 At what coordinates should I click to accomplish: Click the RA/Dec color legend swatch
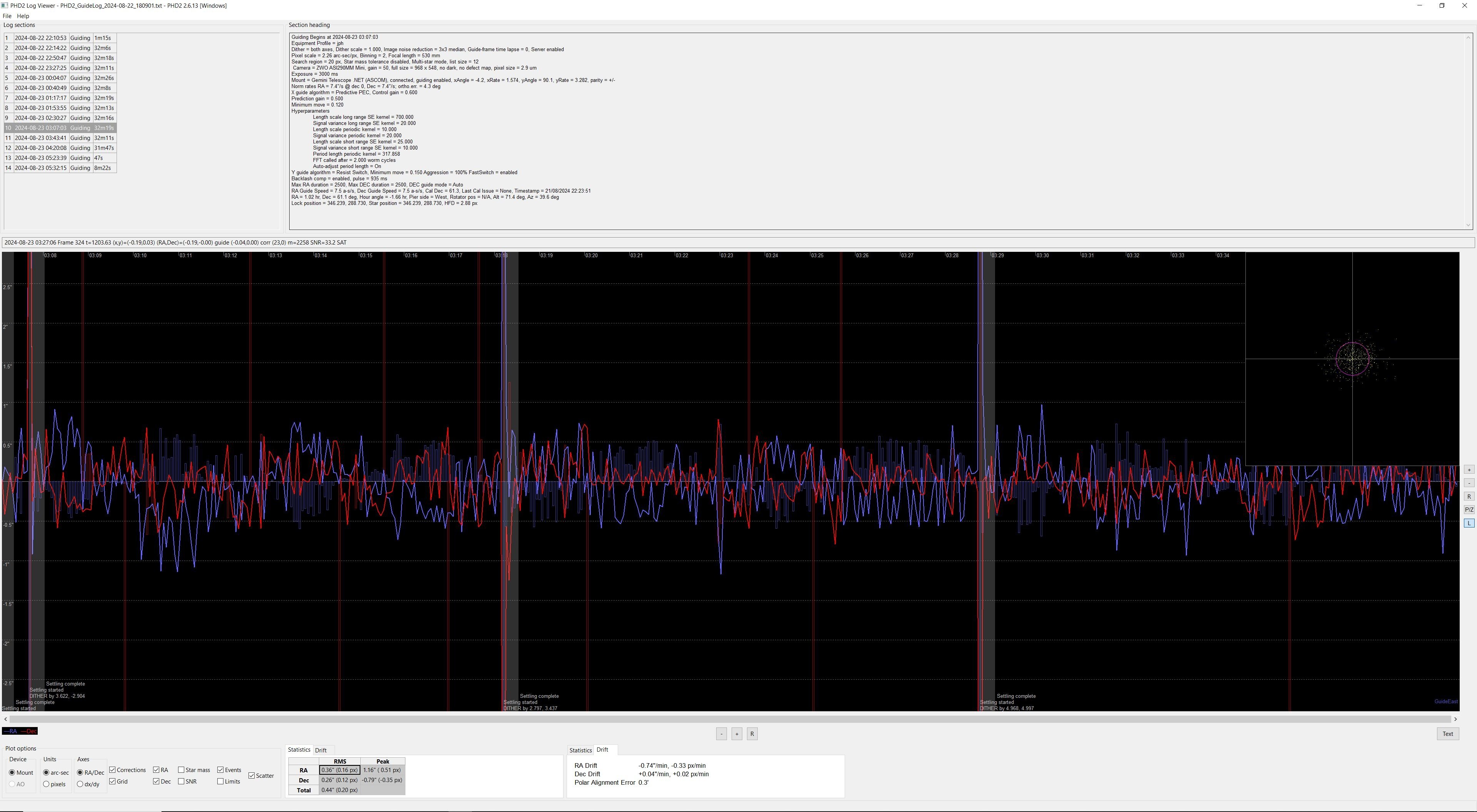tap(20, 731)
